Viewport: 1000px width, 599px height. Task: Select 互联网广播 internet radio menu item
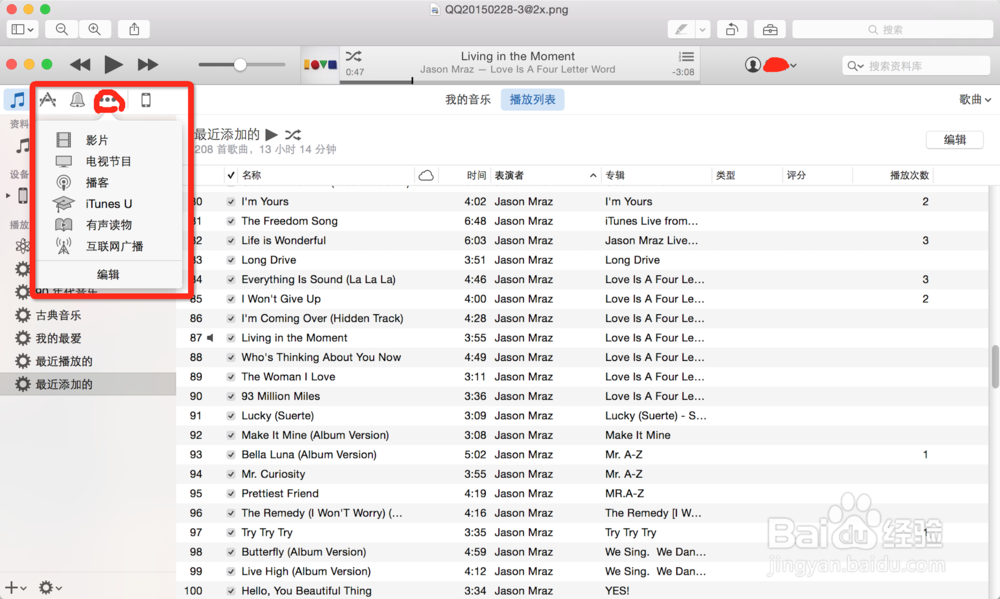[114, 246]
